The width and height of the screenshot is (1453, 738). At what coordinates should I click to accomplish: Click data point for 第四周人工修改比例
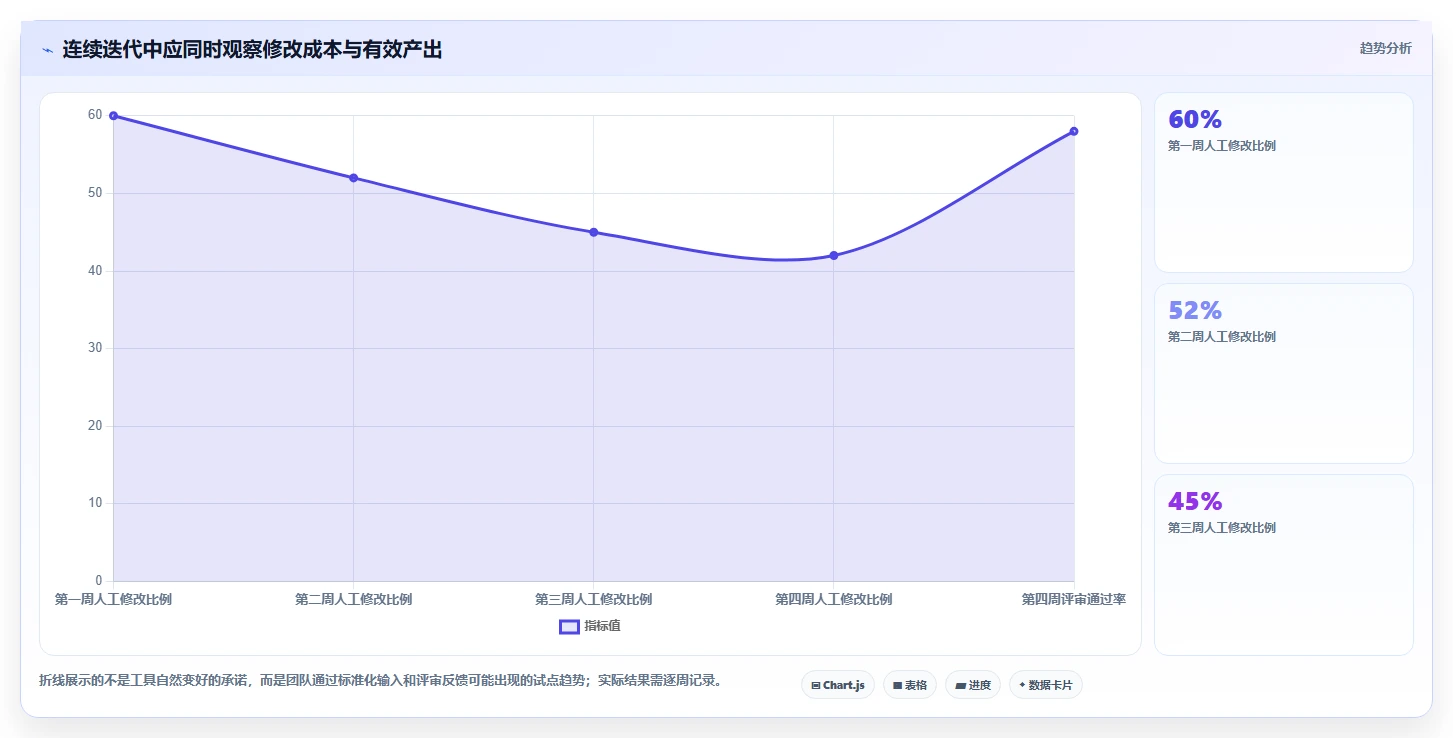click(x=834, y=256)
